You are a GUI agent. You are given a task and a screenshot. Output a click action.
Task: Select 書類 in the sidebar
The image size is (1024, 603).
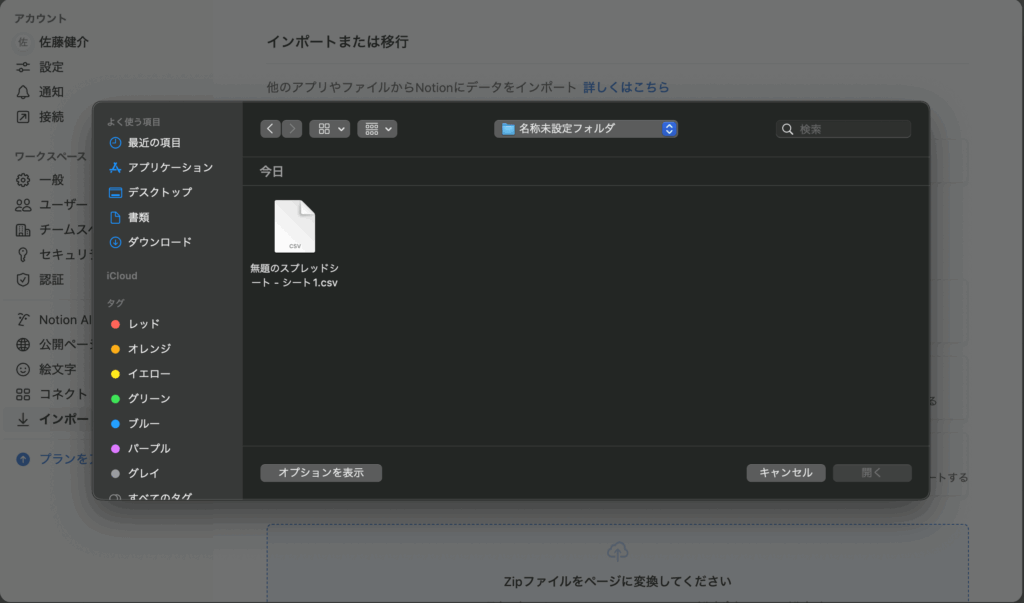(x=139, y=217)
